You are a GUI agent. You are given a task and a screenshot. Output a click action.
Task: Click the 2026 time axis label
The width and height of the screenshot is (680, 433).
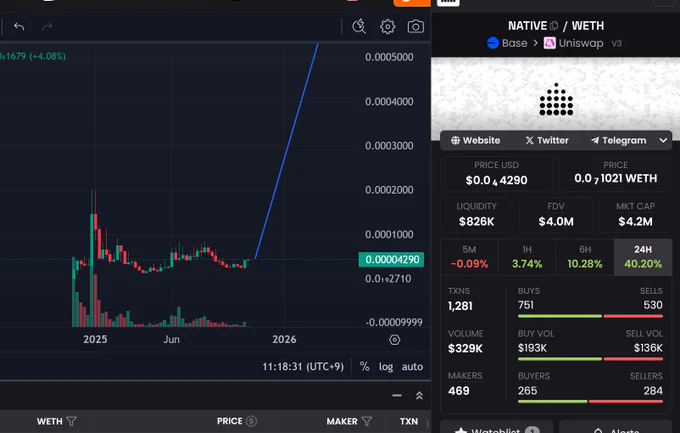tap(284, 339)
